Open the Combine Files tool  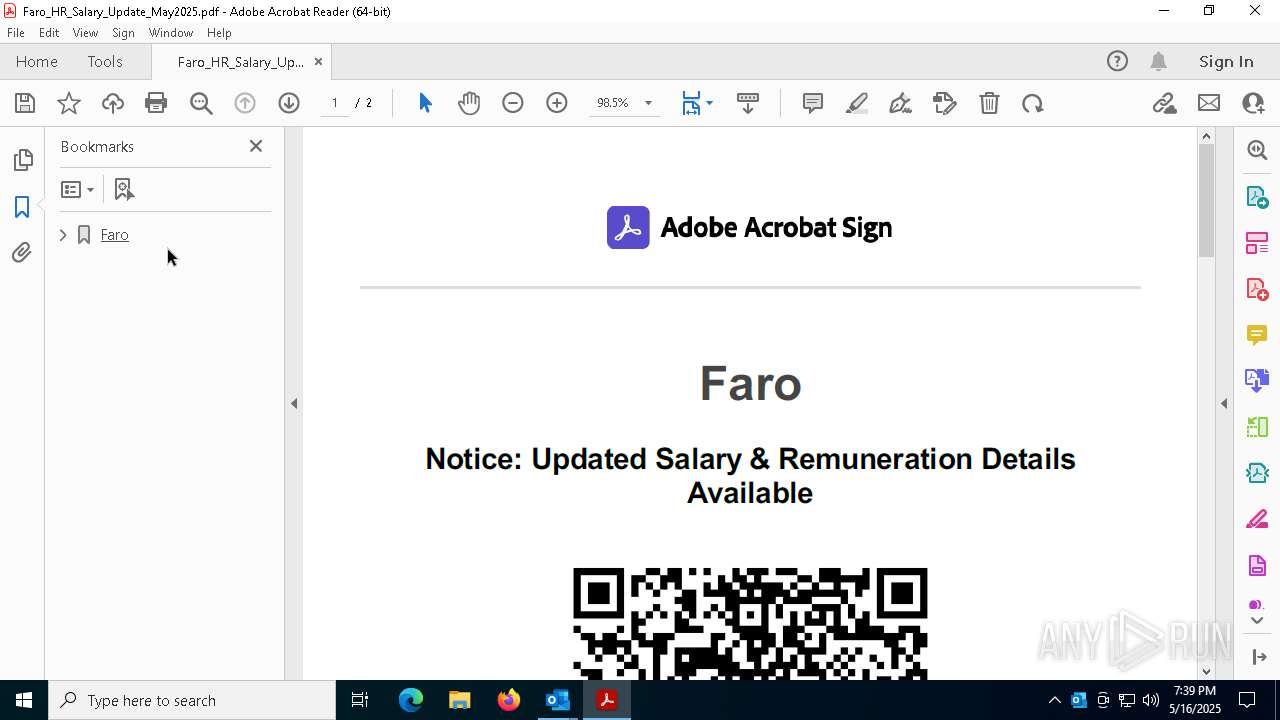coord(1257,381)
